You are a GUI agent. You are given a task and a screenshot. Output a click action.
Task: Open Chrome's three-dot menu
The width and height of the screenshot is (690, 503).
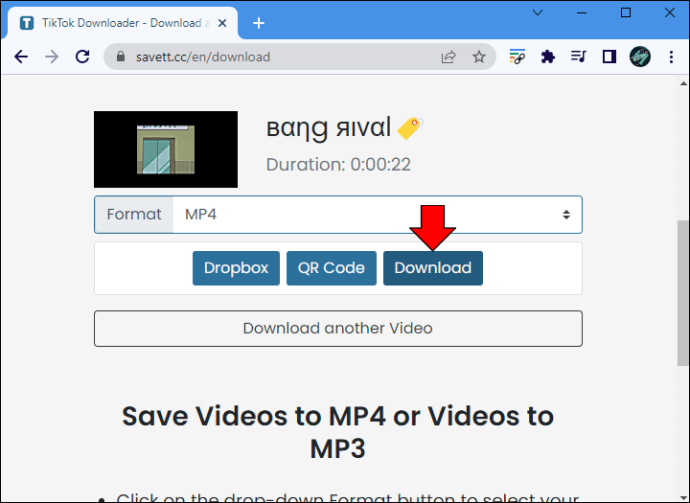coord(670,57)
